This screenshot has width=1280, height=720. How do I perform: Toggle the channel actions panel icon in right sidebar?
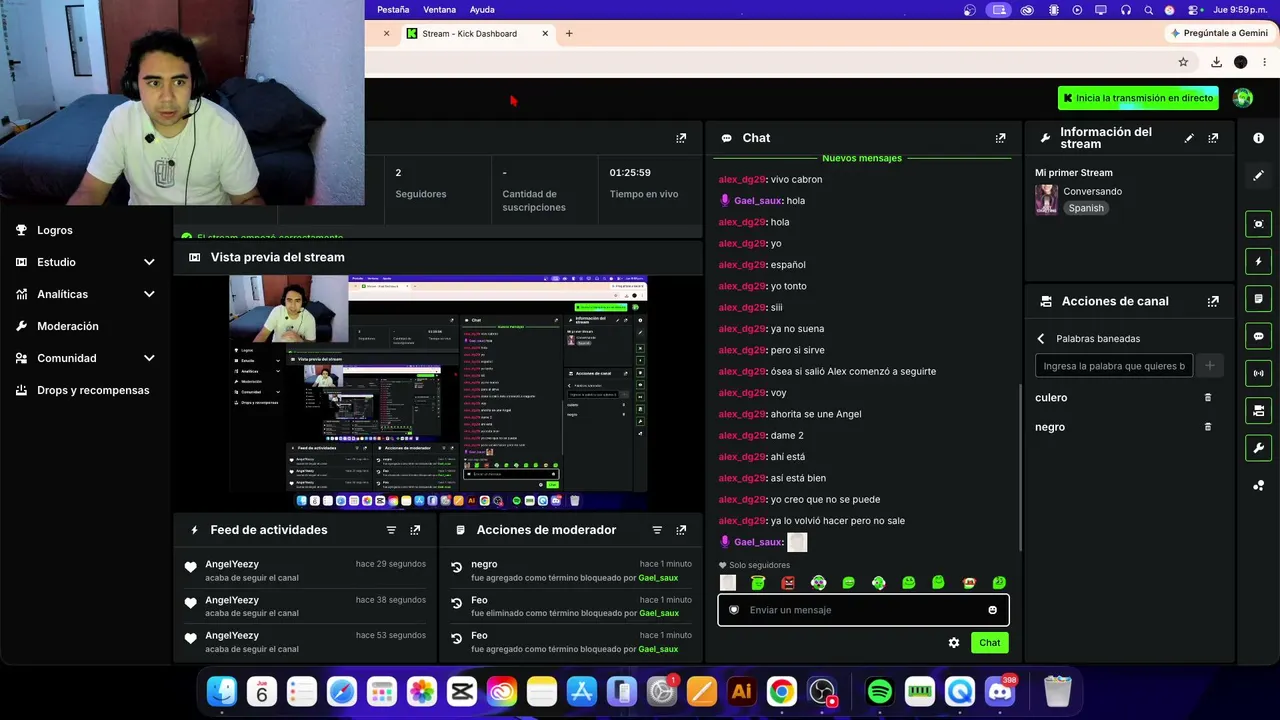click(1259, 411)
